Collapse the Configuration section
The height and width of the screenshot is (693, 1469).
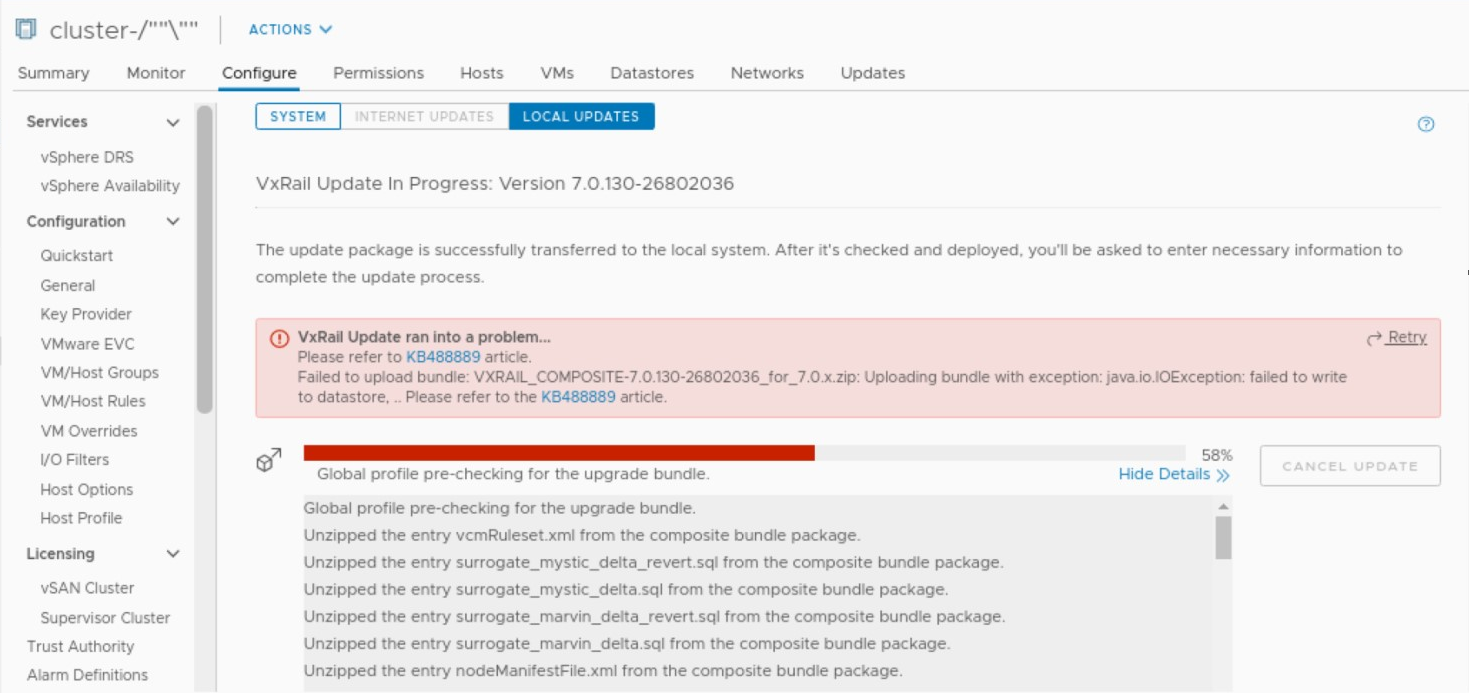point(173,222)
